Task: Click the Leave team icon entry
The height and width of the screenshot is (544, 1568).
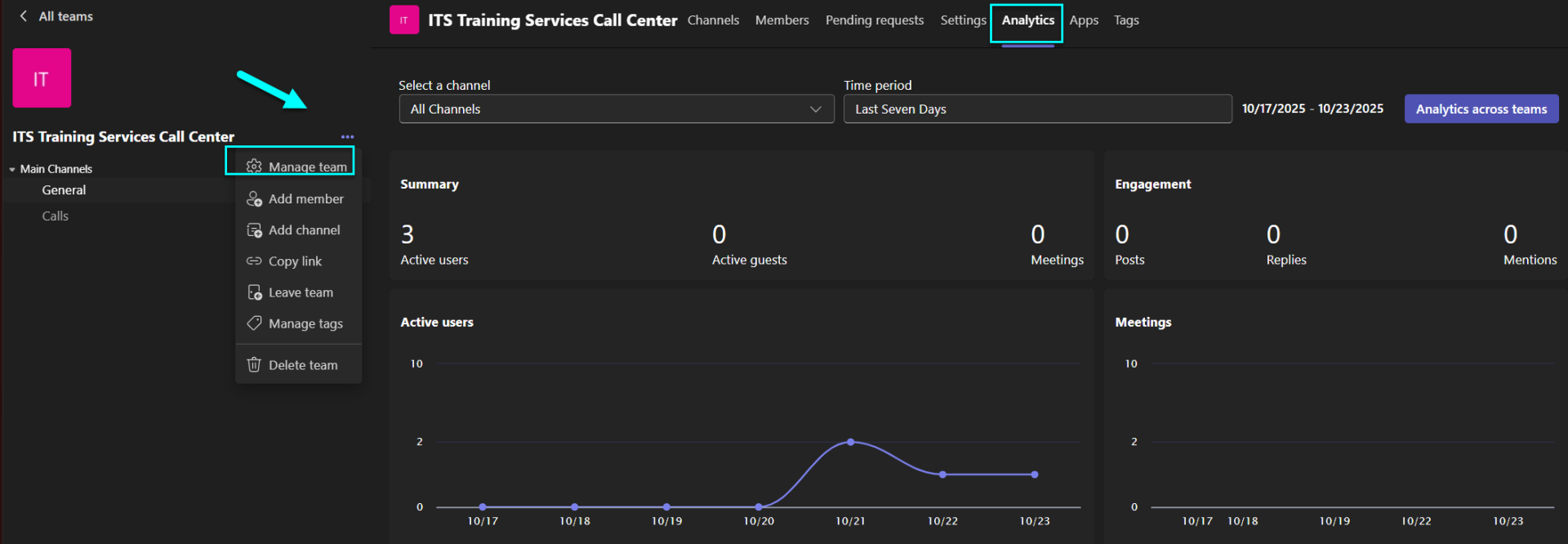Action: coord(254,292)
